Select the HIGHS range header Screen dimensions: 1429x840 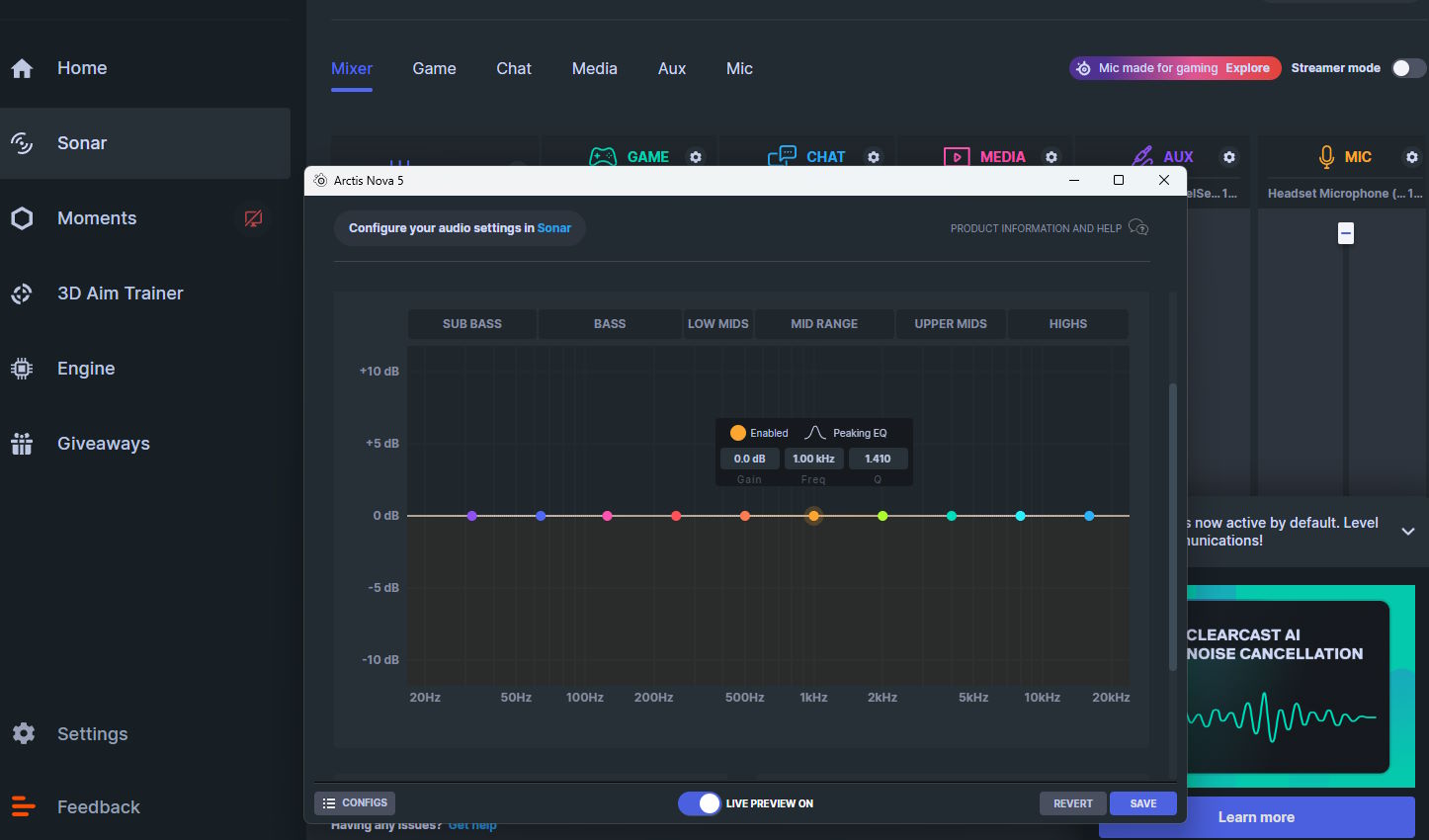(1068, 324)
